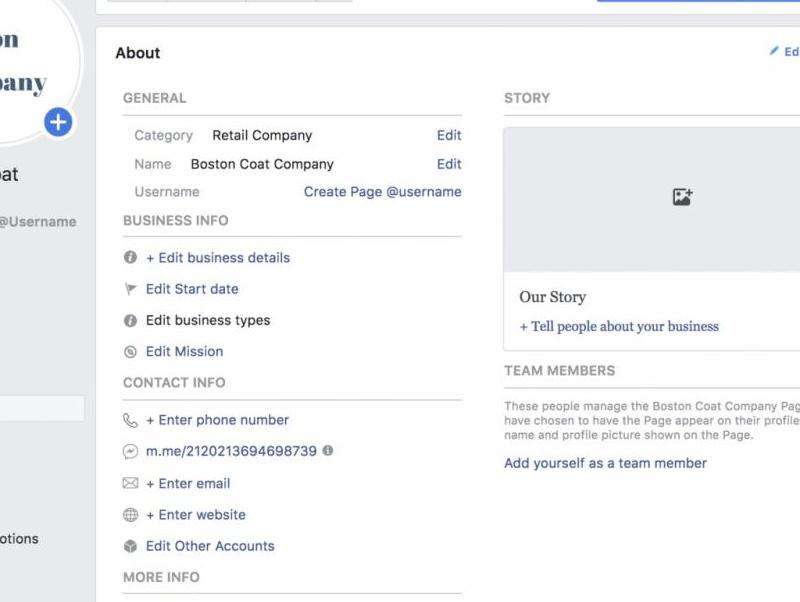Click the info icon beside Edit business types
This screenshot has height=602, width=800.
tap(130, 320)
